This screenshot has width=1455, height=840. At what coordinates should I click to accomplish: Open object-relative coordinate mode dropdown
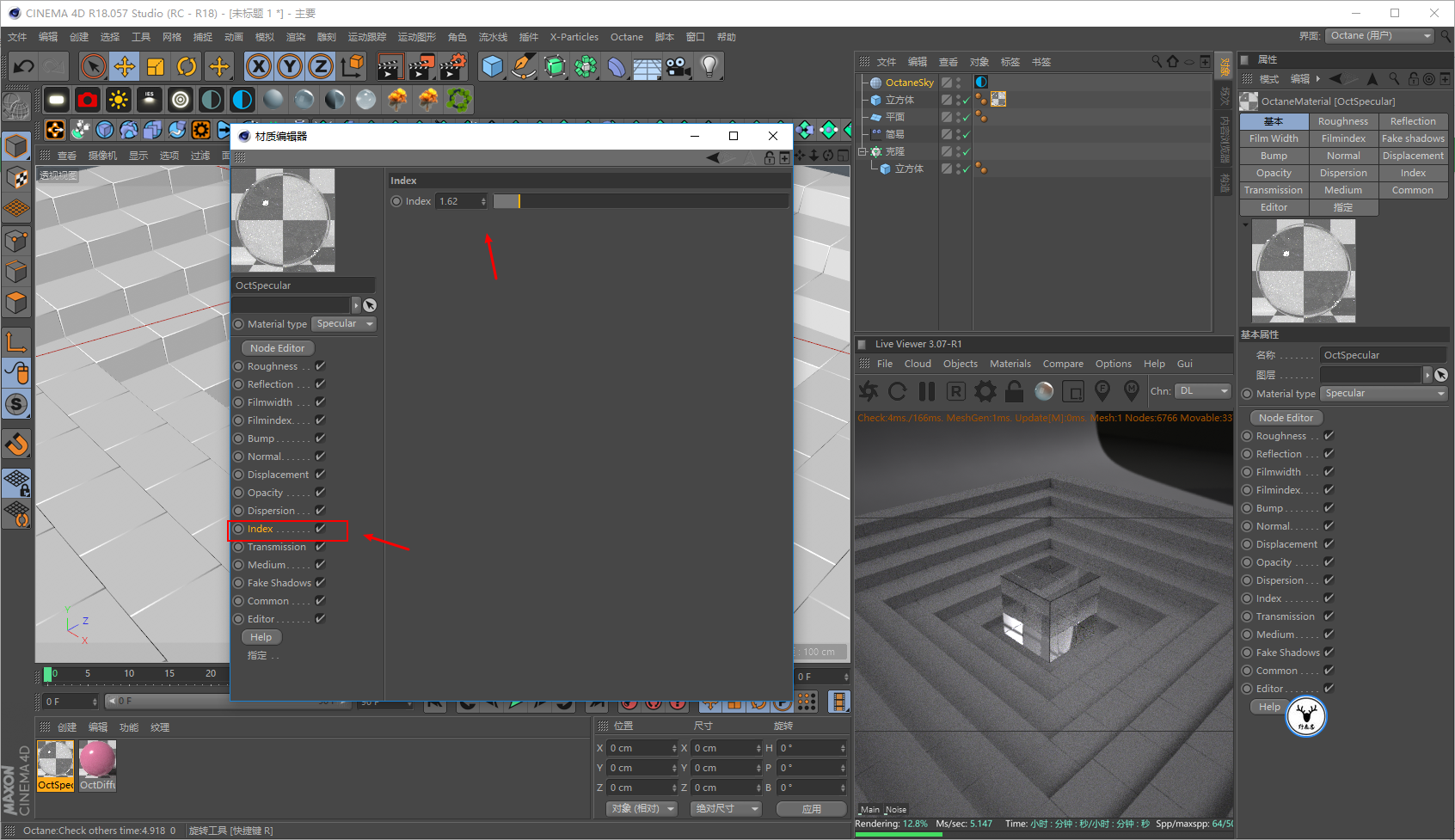(642, 809)
